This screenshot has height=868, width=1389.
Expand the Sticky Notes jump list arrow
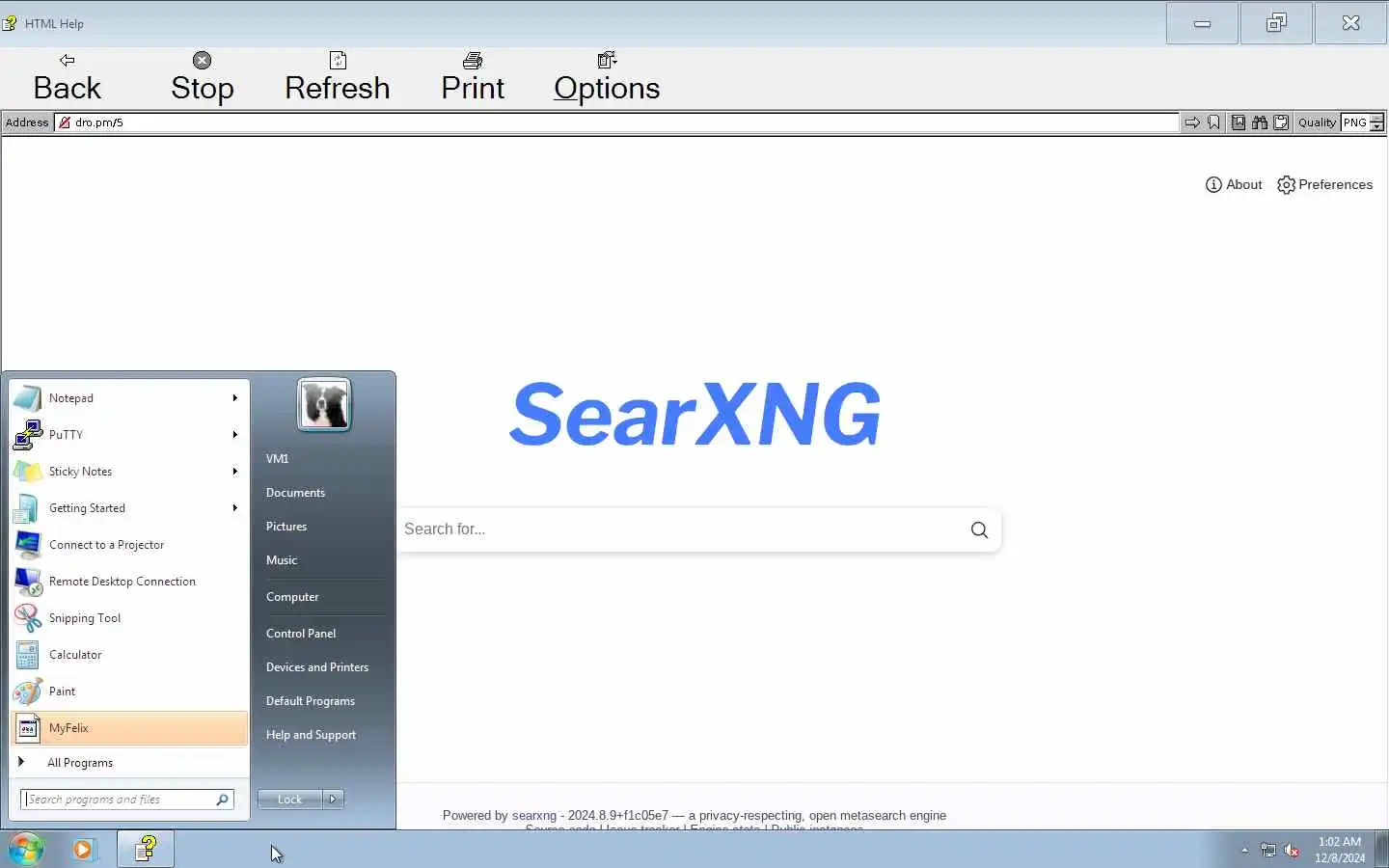[235, 472]
